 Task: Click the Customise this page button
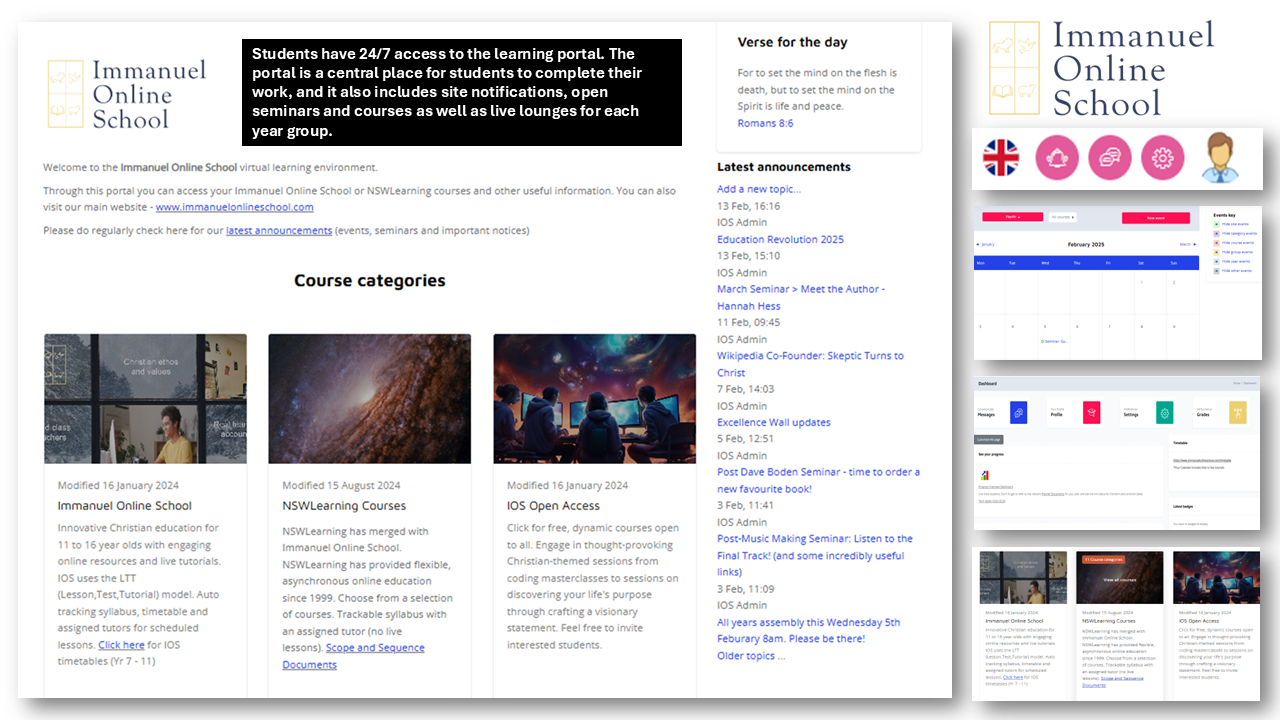pos(989,440)
